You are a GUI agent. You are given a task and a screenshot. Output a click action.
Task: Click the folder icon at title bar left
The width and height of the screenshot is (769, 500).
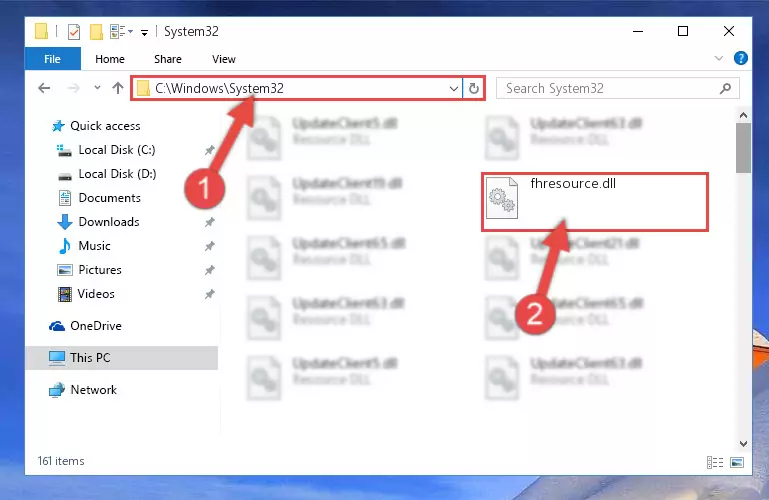[41, 31]
